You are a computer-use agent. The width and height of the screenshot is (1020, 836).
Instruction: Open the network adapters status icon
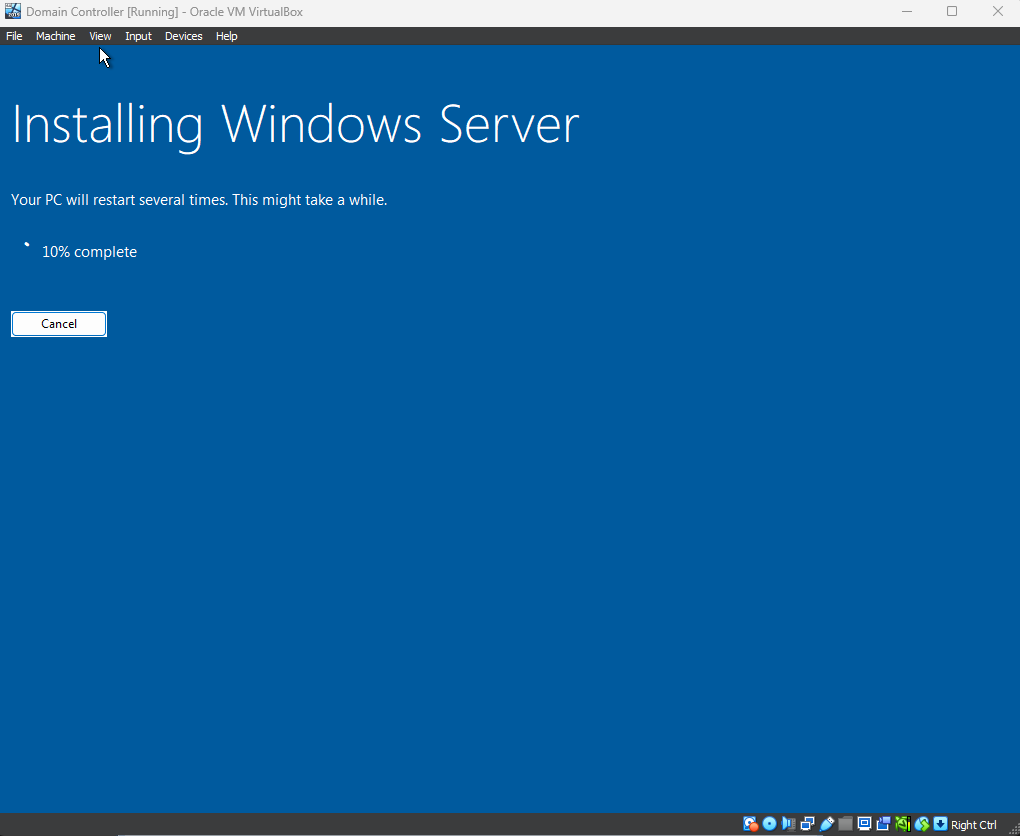(x=808, y=824)
